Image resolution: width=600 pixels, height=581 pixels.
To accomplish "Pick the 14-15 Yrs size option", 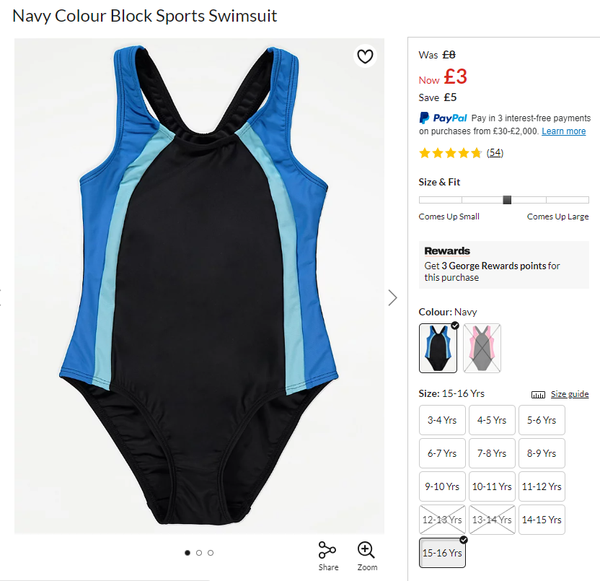I will [542, 520].
